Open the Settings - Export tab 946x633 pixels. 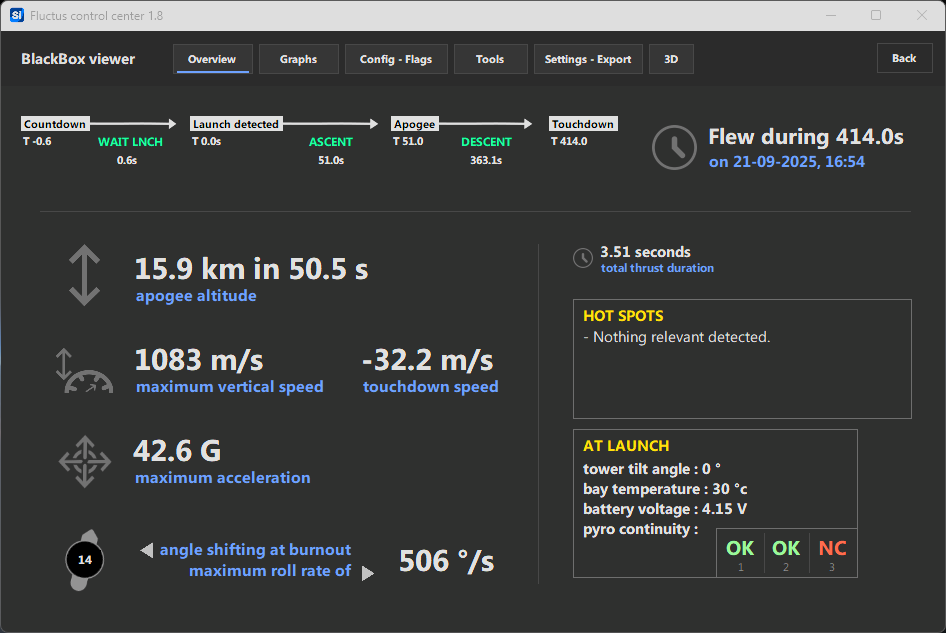(587, 59)
